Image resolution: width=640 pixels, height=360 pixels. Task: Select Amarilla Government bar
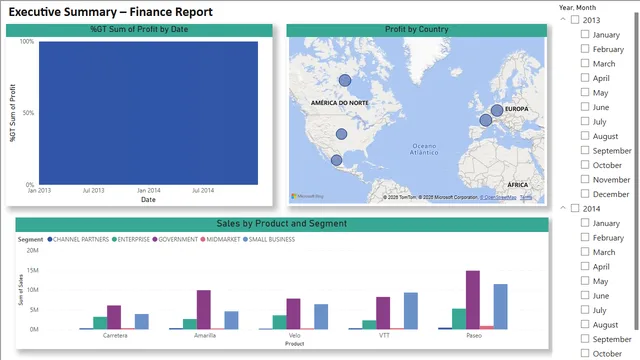pos(204,310)
